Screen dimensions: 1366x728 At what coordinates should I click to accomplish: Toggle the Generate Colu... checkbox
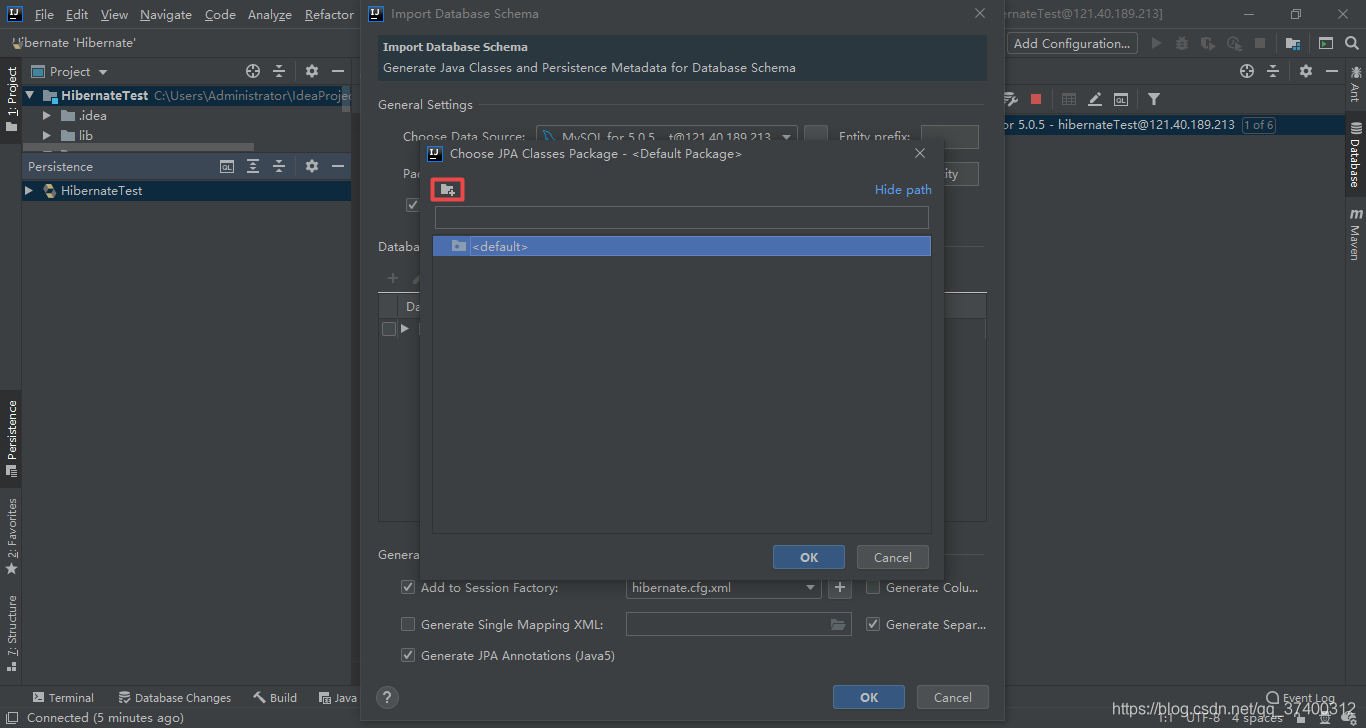873,588
